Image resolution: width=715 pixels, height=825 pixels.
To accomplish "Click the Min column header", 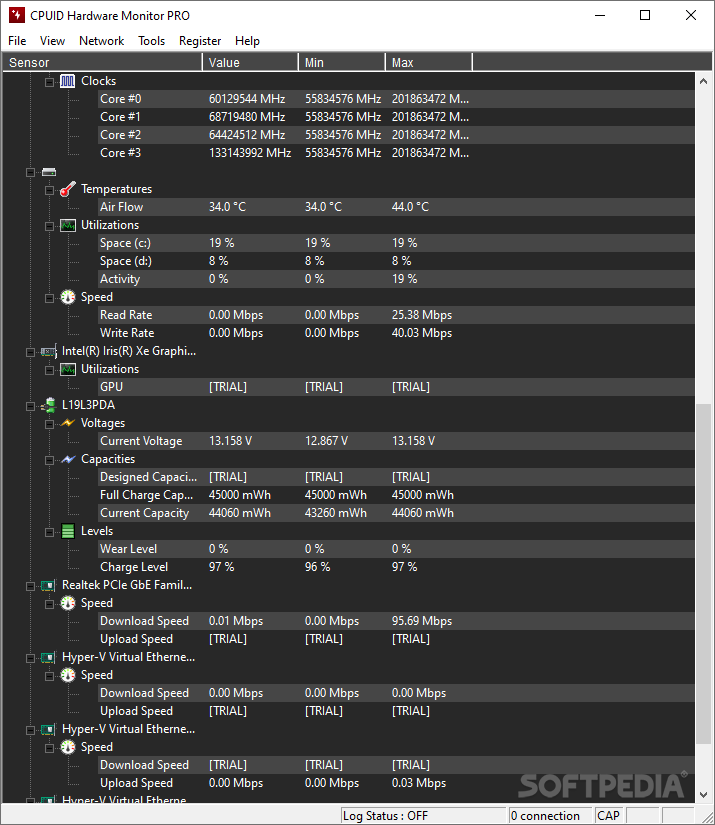I will click(x=342, y=63).
